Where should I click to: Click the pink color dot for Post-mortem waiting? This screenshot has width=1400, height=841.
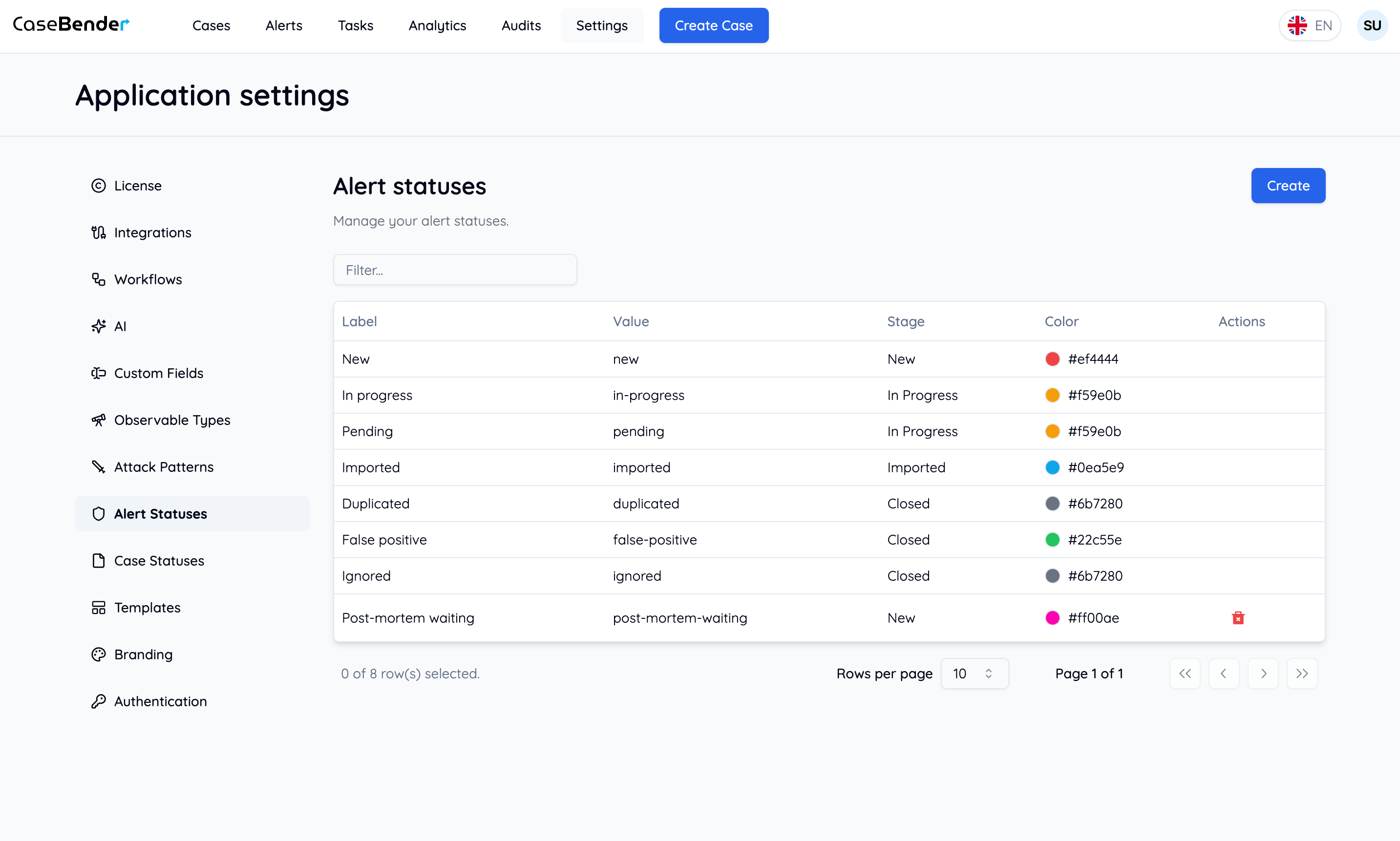[1053, 618]
